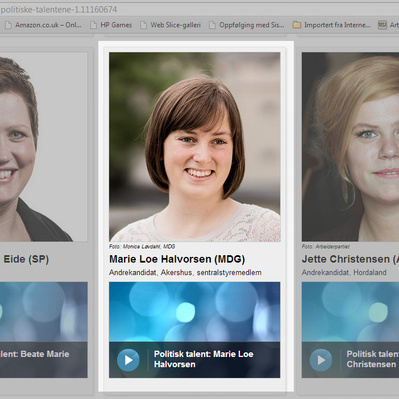Click the page icon beside Amazon.co.uk
Screen dimensions: 399x399
pos(8,25)
